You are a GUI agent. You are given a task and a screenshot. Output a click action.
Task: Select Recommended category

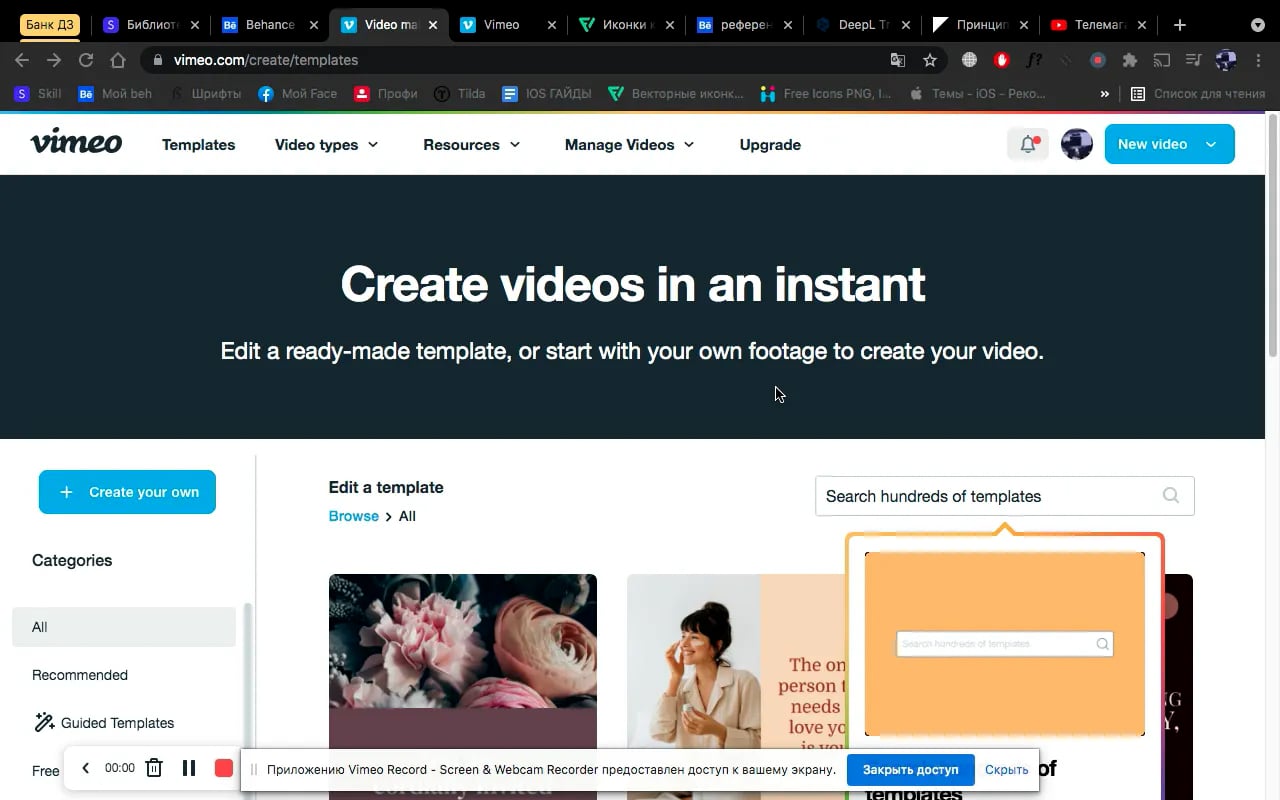click(x=80, y=675)
